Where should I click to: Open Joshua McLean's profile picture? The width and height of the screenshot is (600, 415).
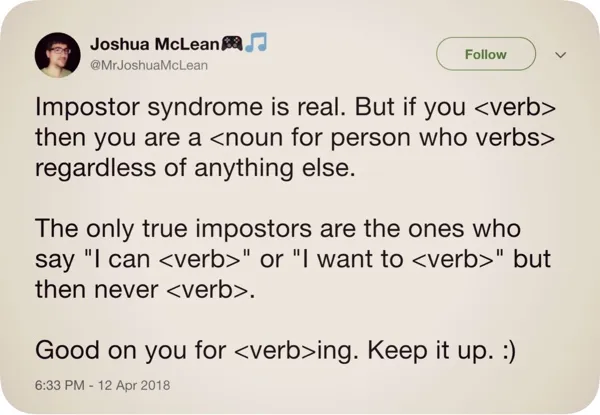[58, 54]
